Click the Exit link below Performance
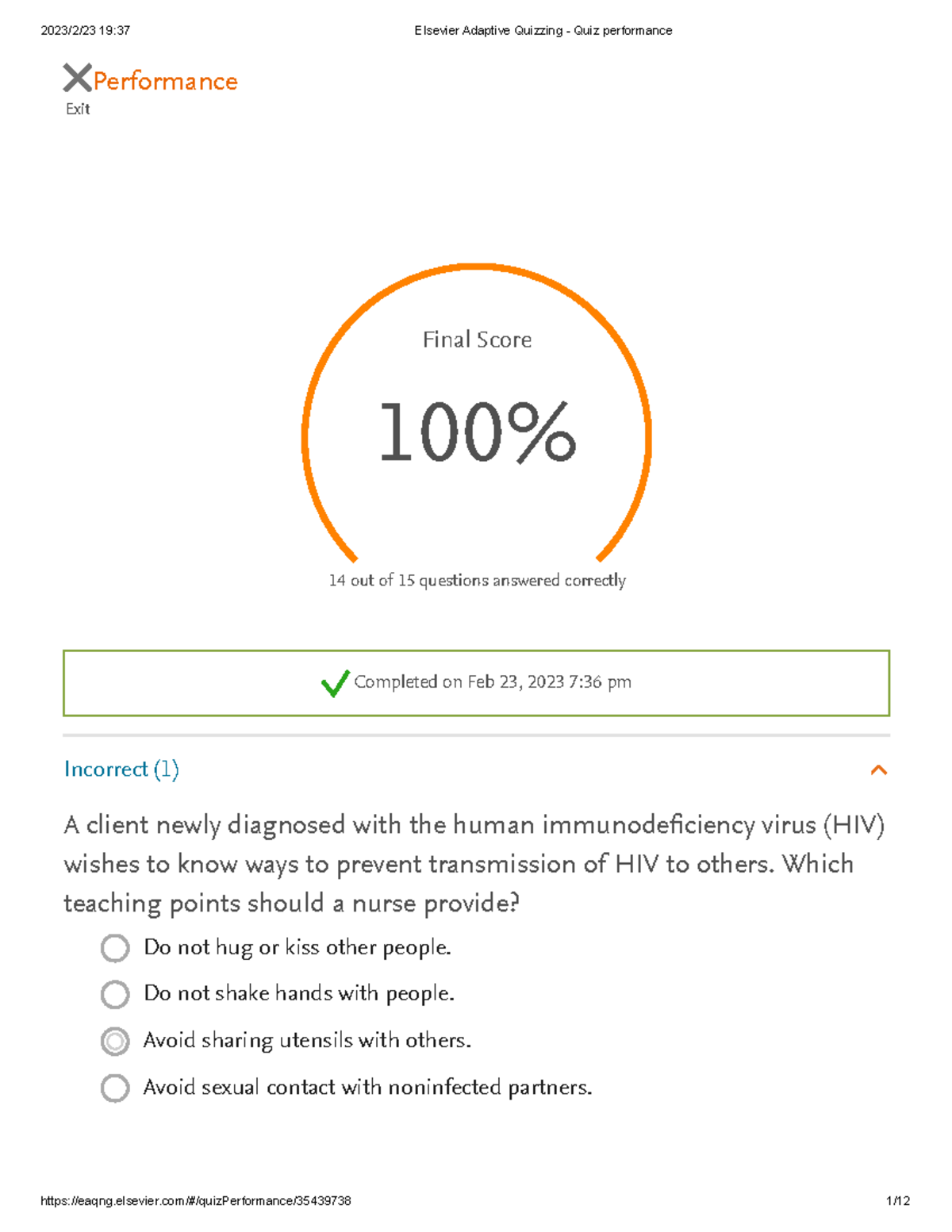Screen dimensions: 952x1232 click(77, 108)
